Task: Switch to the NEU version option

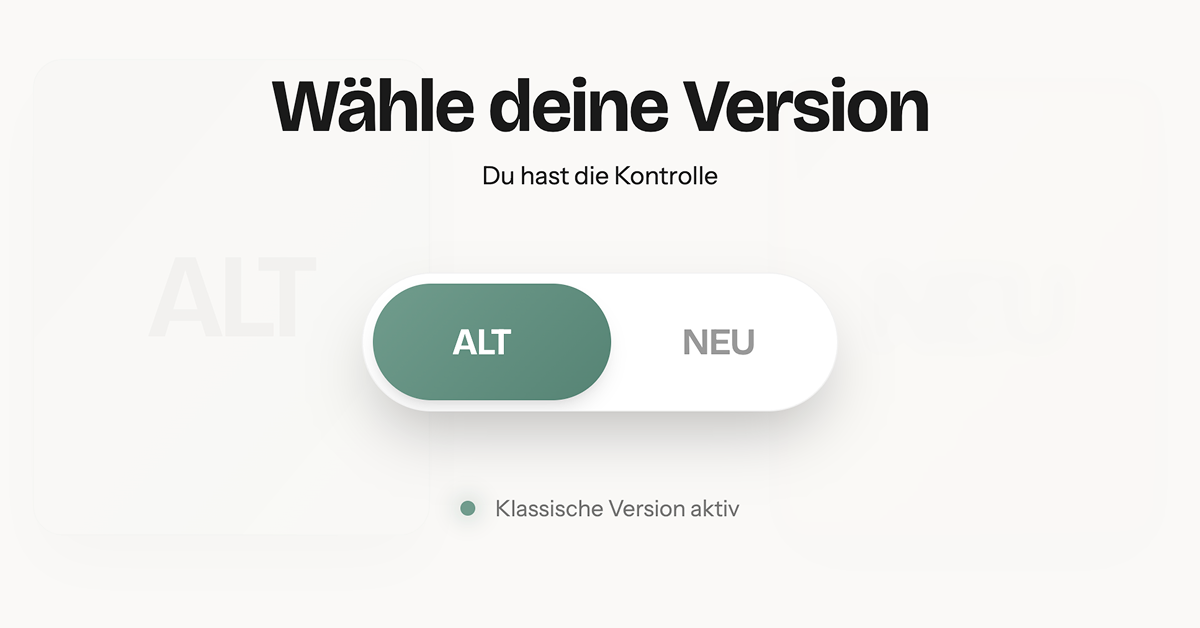Action: (x=718, y=342)
